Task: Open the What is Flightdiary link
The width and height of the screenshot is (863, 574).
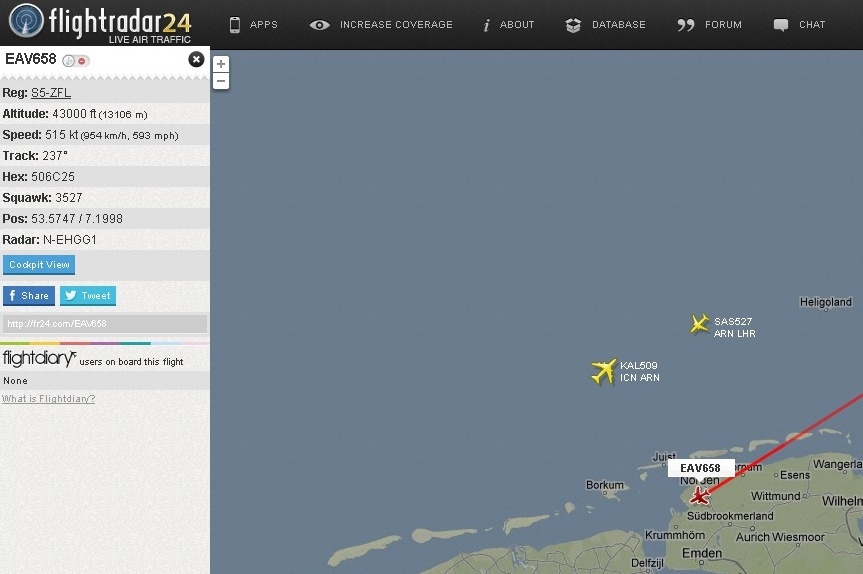Action: click(48, 398)
